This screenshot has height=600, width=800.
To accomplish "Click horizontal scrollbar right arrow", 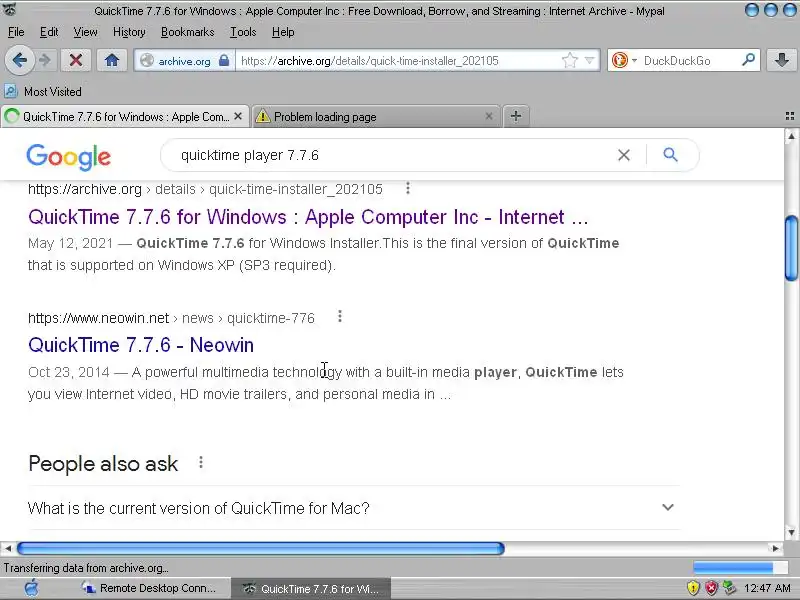I will [776, 548].
